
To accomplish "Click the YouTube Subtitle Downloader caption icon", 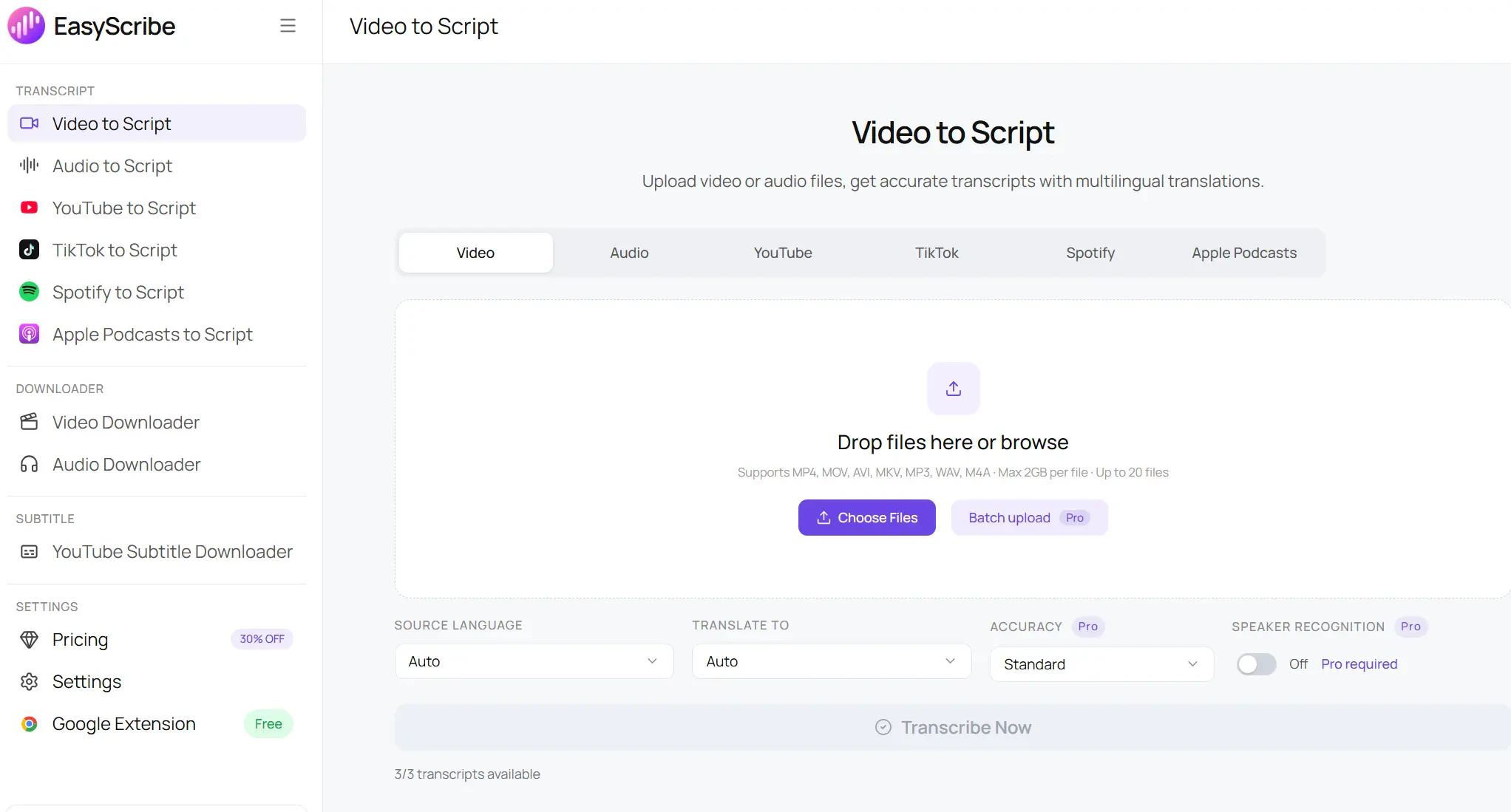I will tap(30, 552).
